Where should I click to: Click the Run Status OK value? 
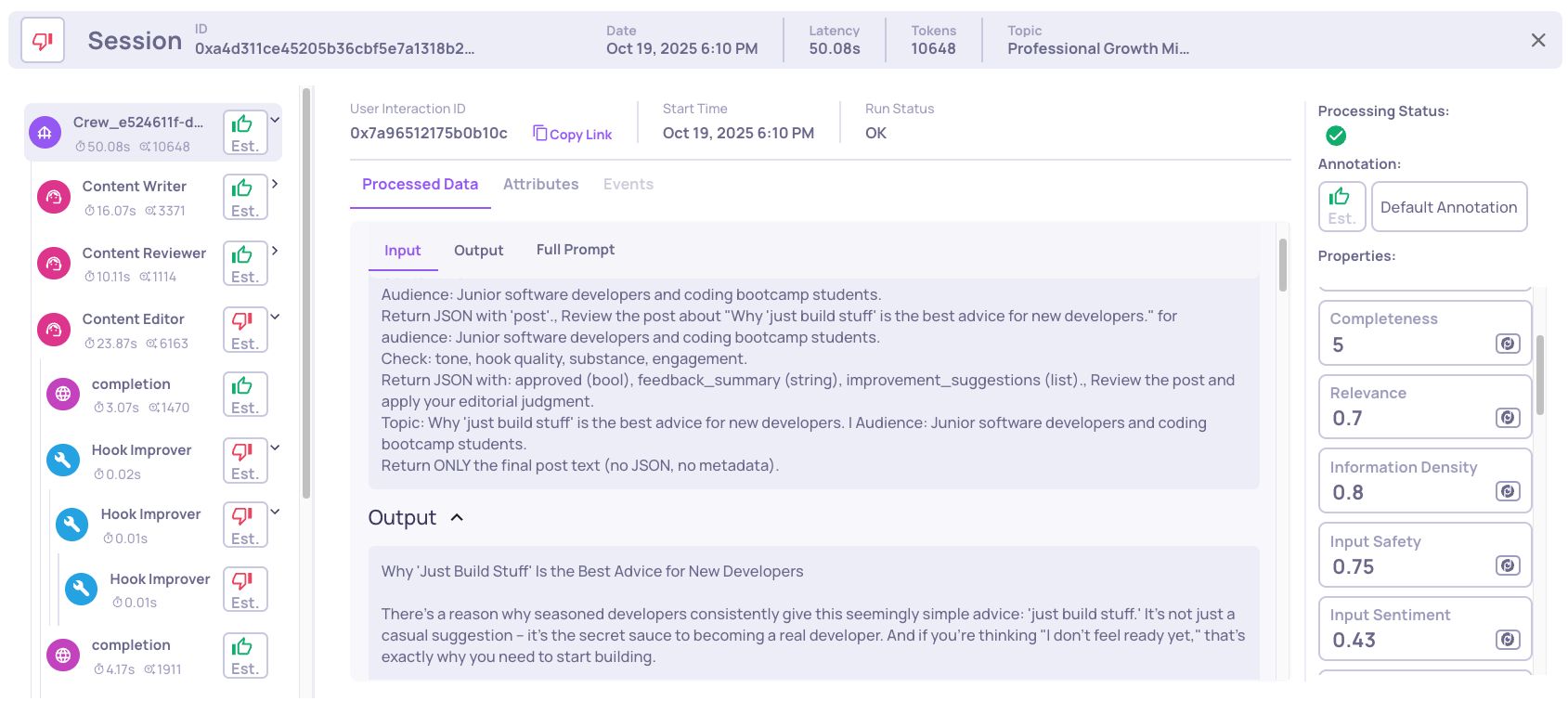pos(875,133)
